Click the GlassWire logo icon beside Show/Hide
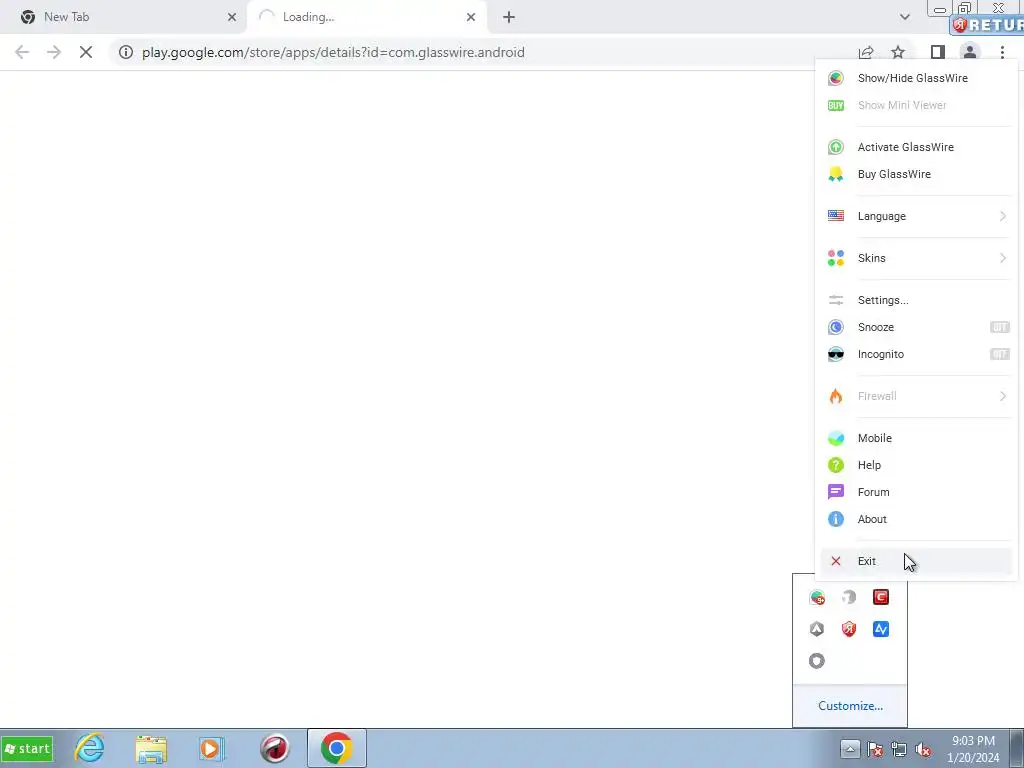 (835, 78)
